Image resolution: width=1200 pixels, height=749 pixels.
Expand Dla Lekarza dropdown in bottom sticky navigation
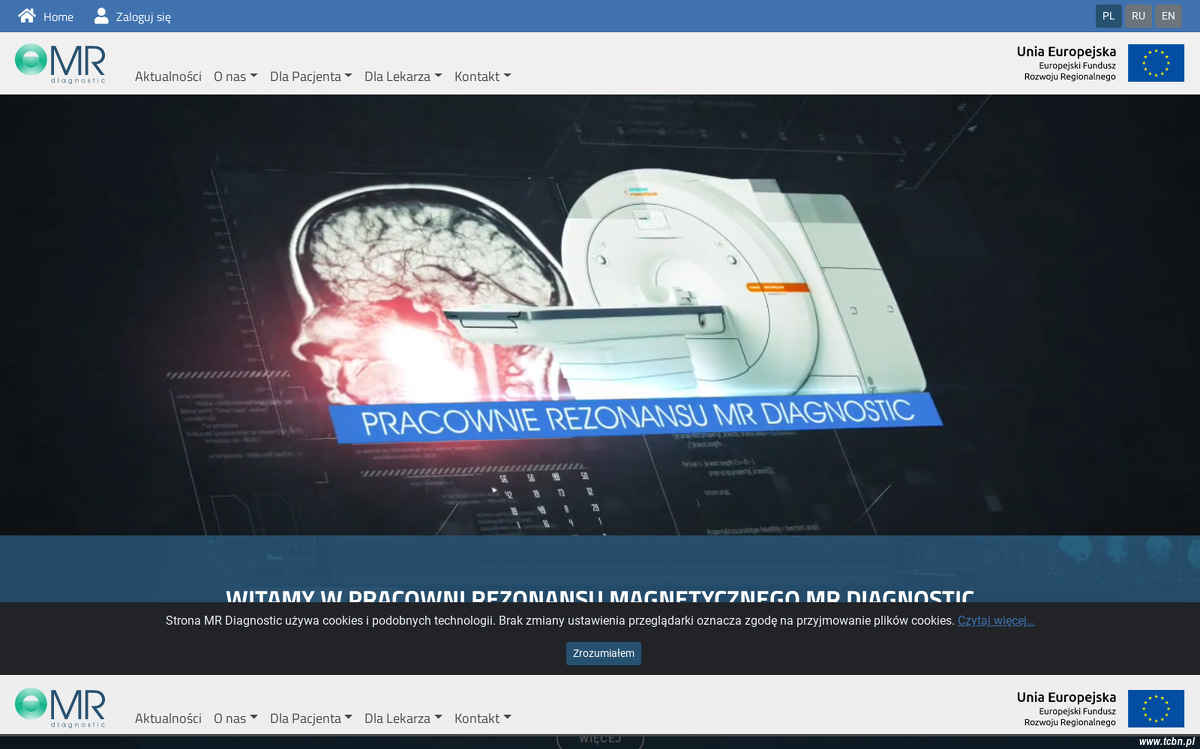(403, 718)
